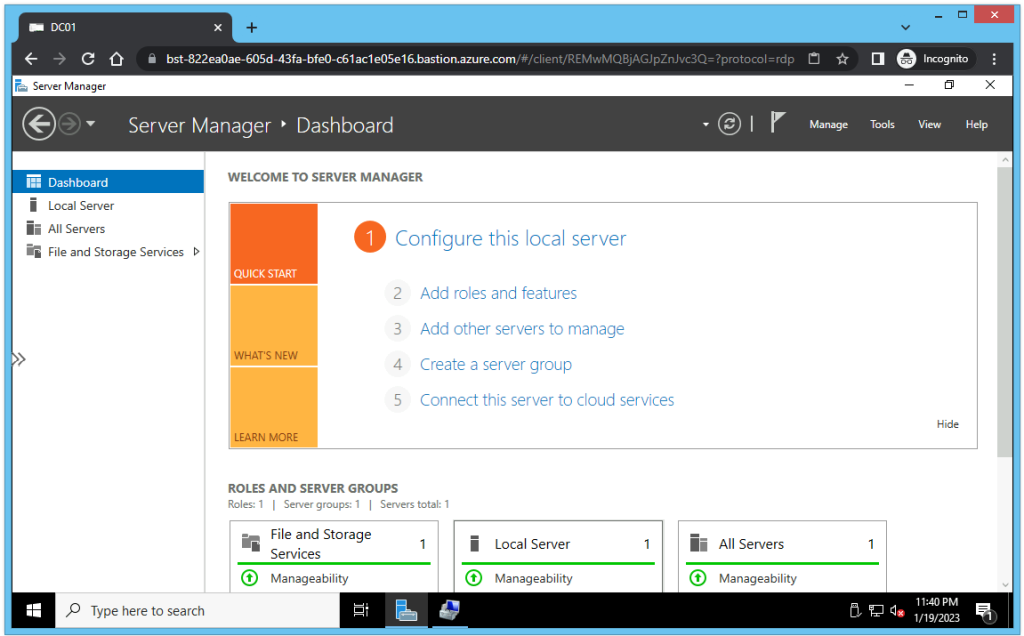Open a new browser tab

pyautogui.click(x=251, y=27)
